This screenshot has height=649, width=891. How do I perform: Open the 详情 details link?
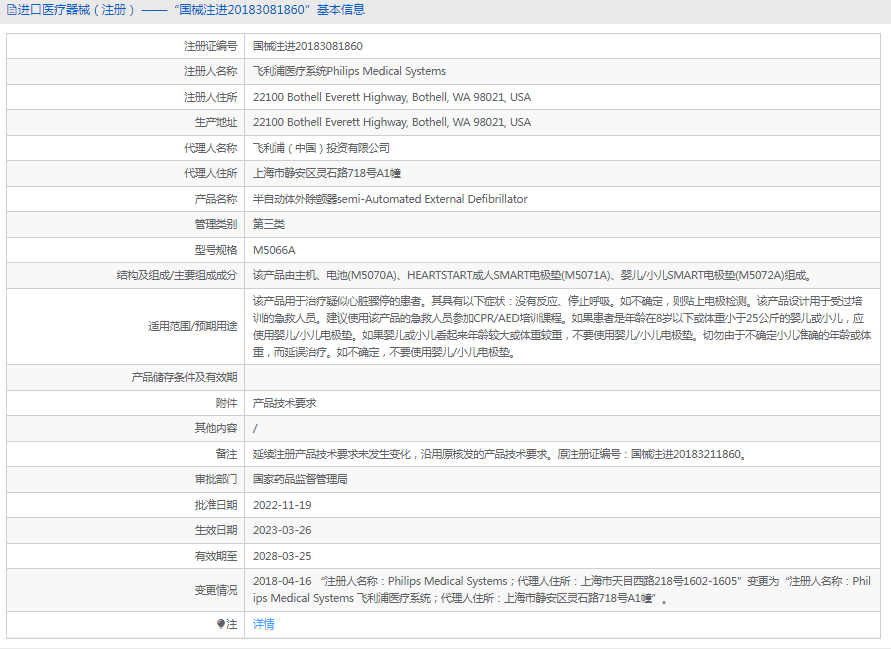[x=263, y=624]
